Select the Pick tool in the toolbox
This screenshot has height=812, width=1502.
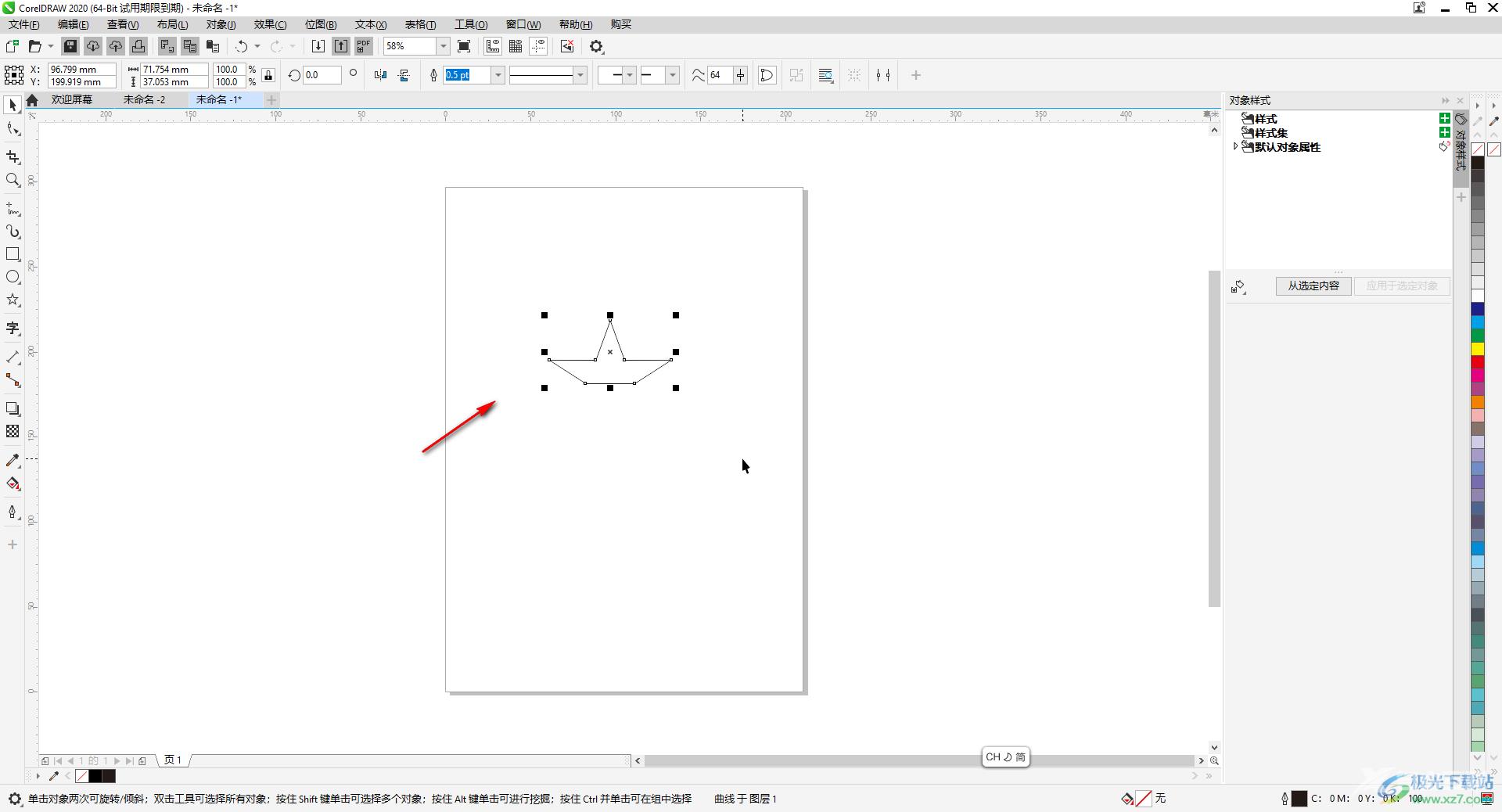click(x=13, y=105)
